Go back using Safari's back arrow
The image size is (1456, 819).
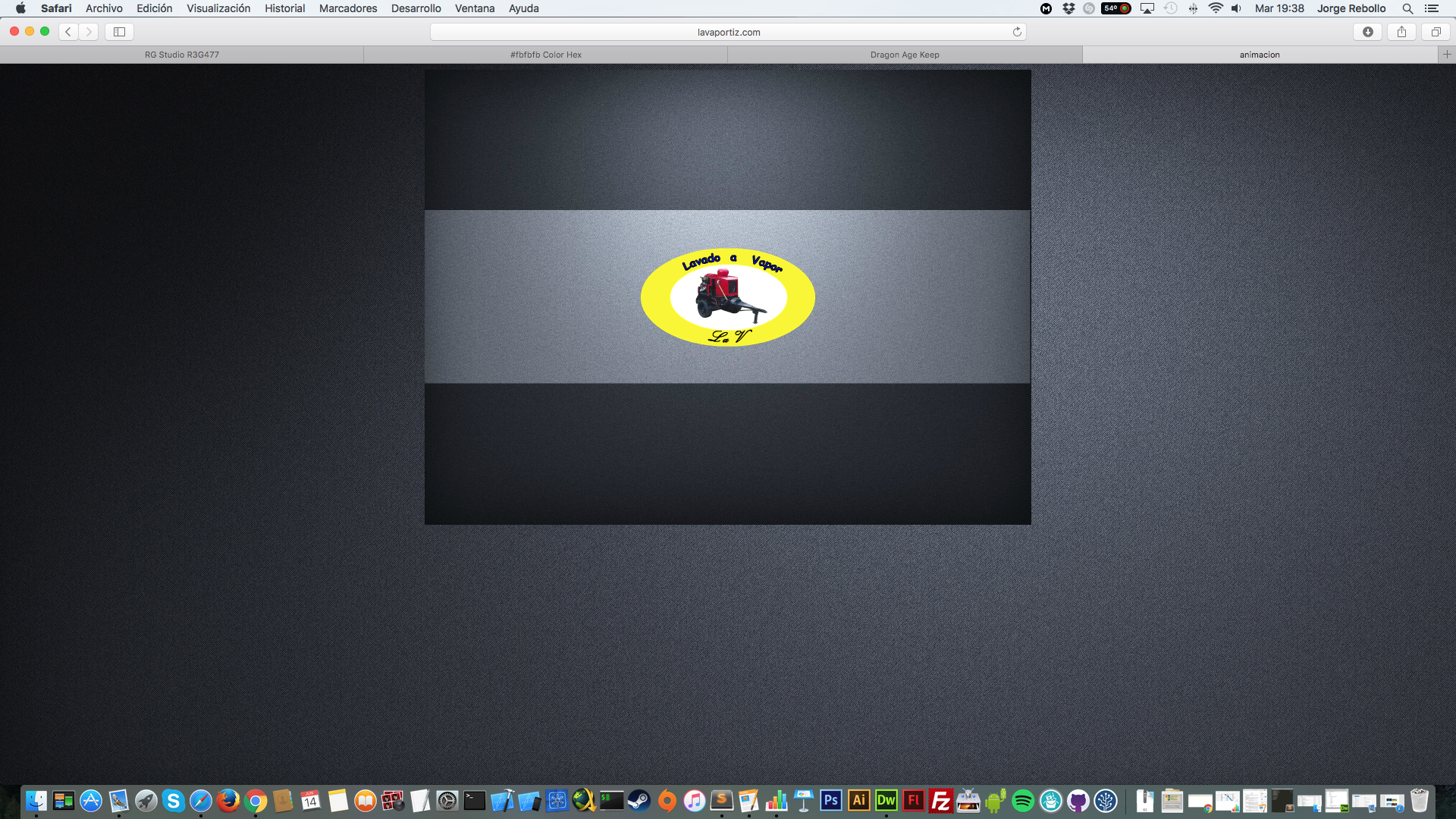(68, 32)
